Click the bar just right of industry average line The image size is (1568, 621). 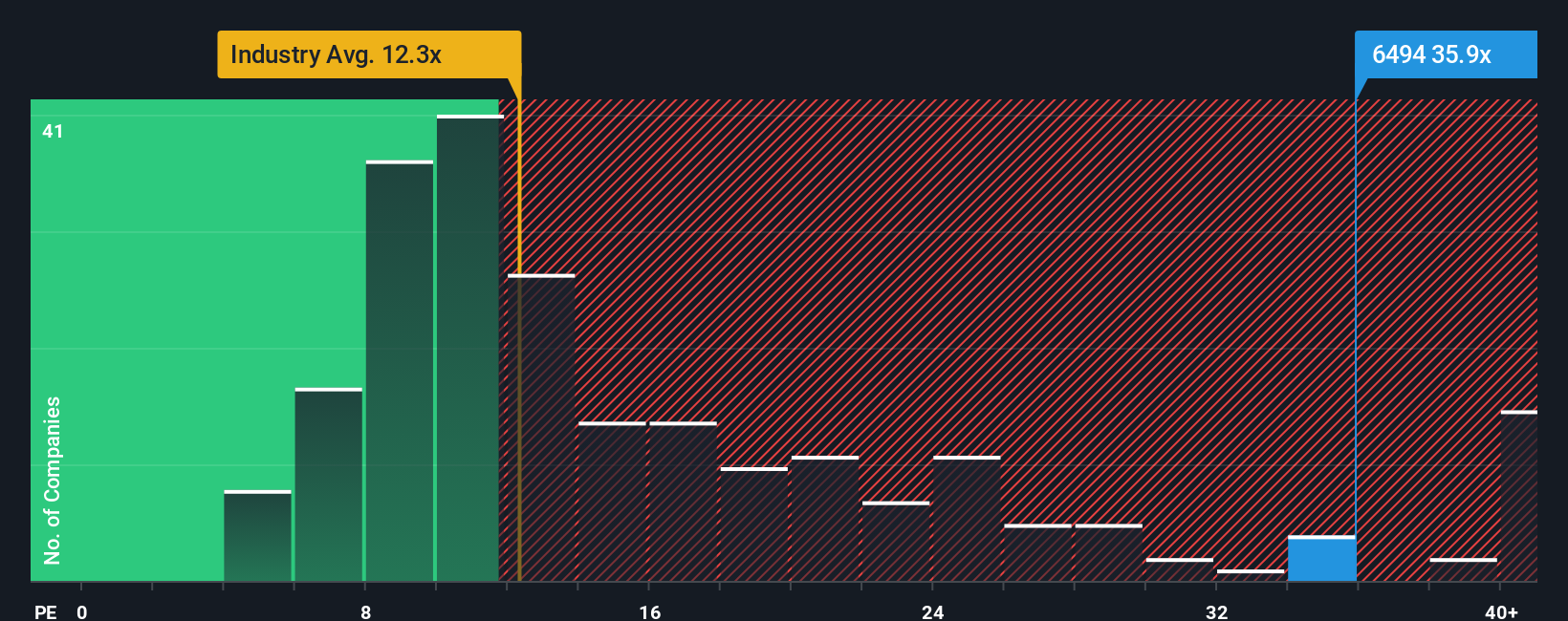pyautogui.click(x=541, y=428)
